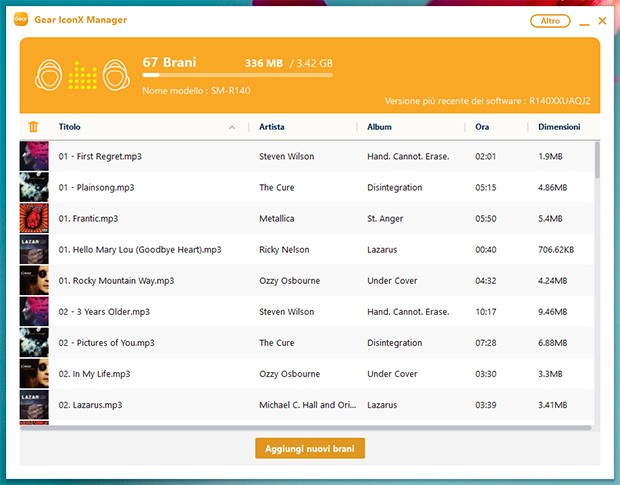Click size 9.46MB
620x485 pixels.
coord(552,312)
